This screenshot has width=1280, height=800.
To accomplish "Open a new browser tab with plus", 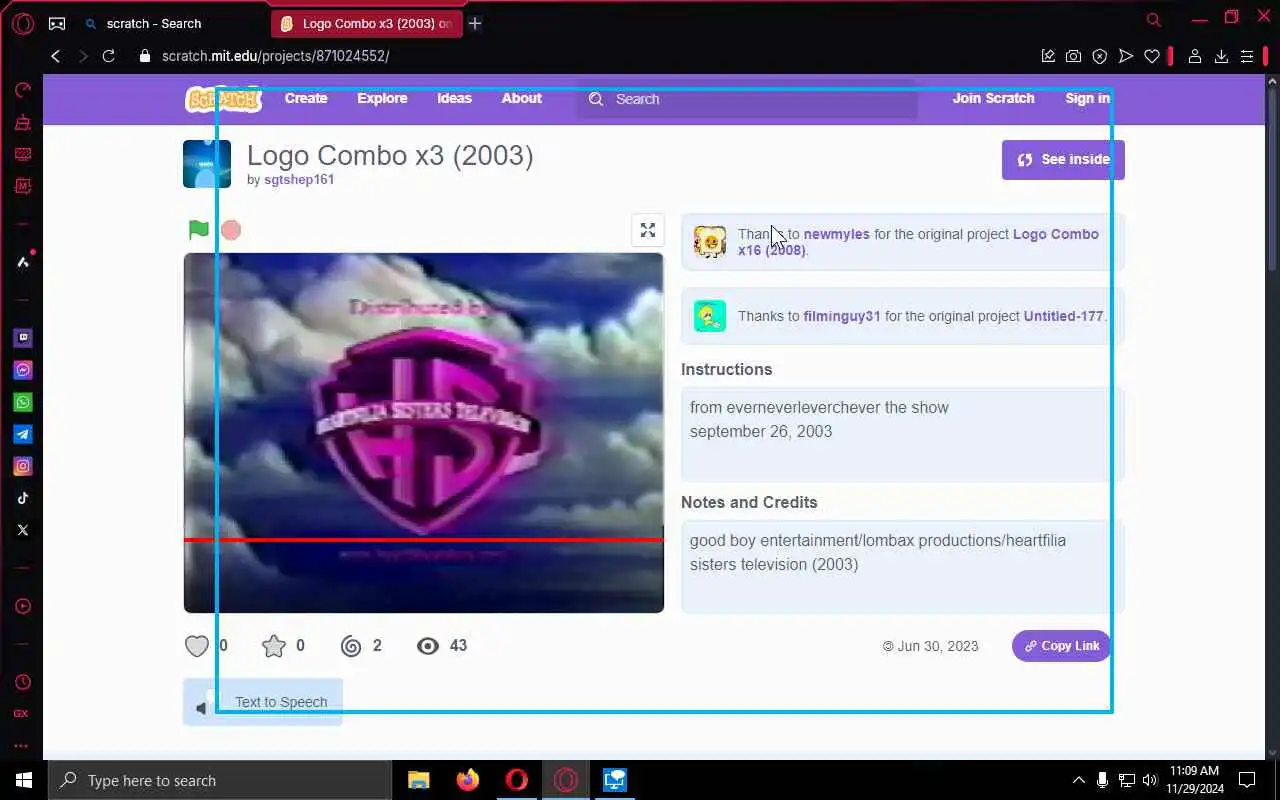I will [475, 23].
